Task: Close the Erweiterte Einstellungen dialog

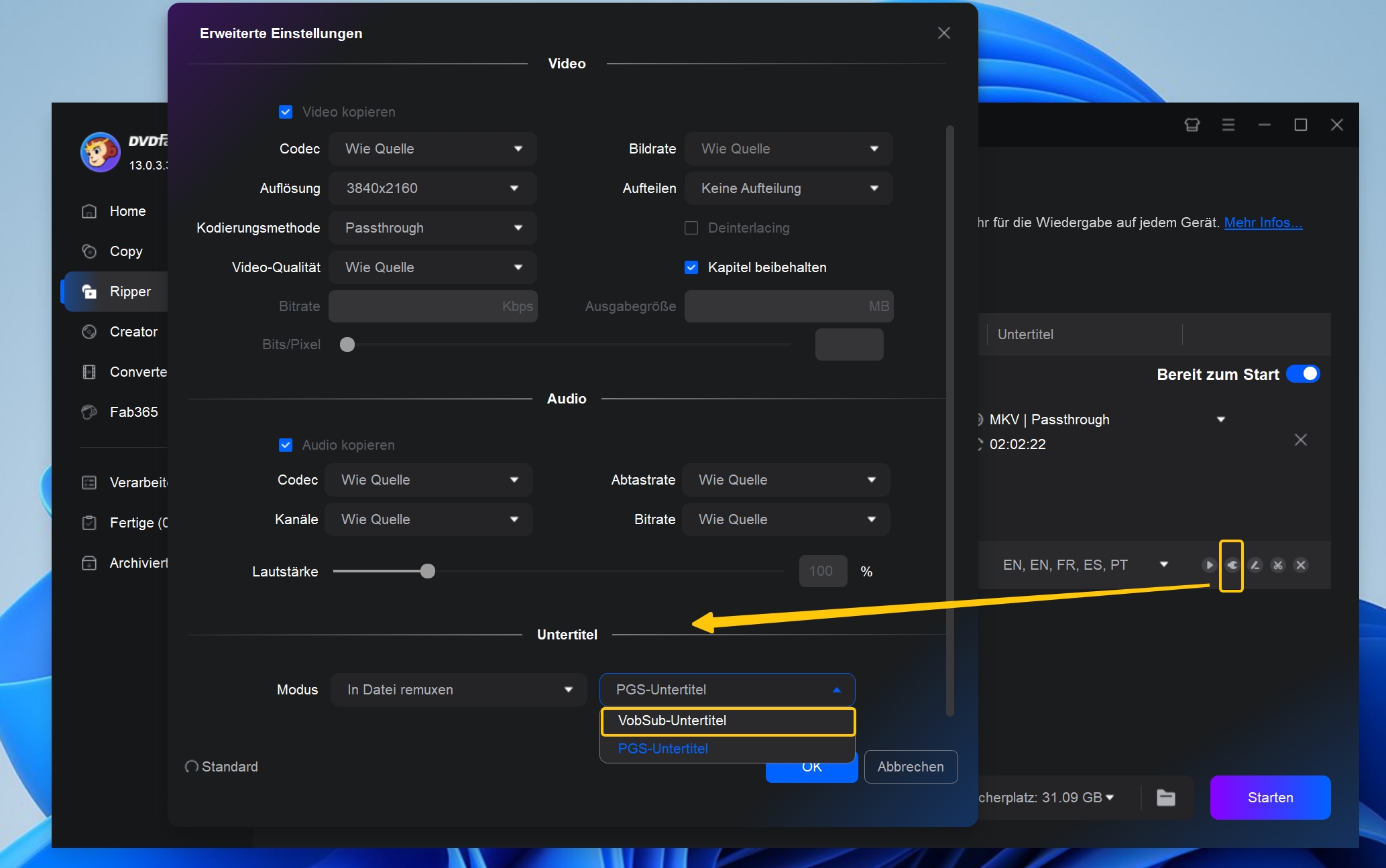Action: point(944,33)
